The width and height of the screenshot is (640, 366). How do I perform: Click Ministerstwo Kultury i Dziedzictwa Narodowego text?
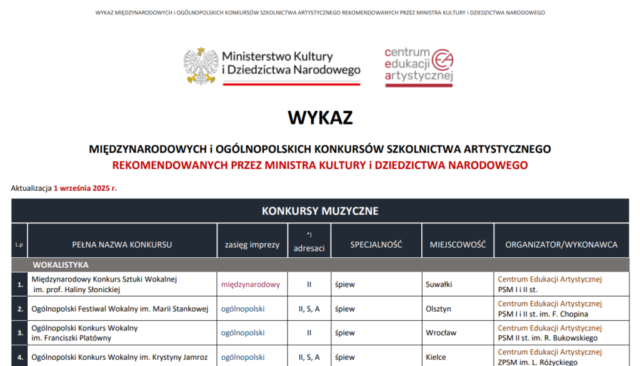291,63
